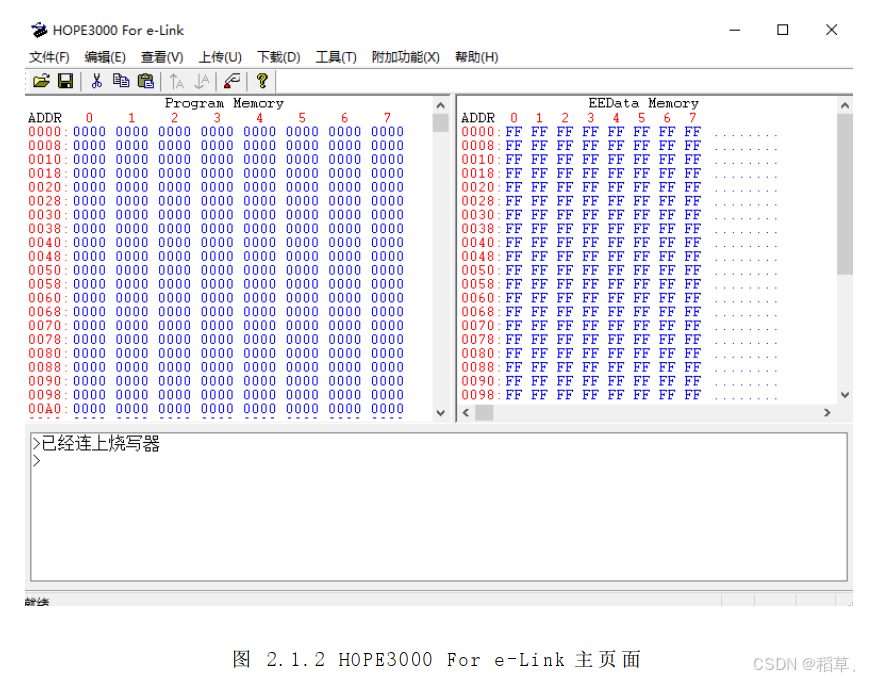Click column 7 value in Program row 0020
The width and height of the screenshot is (870, 679).
pyautogui.click(x=387, y=187)
